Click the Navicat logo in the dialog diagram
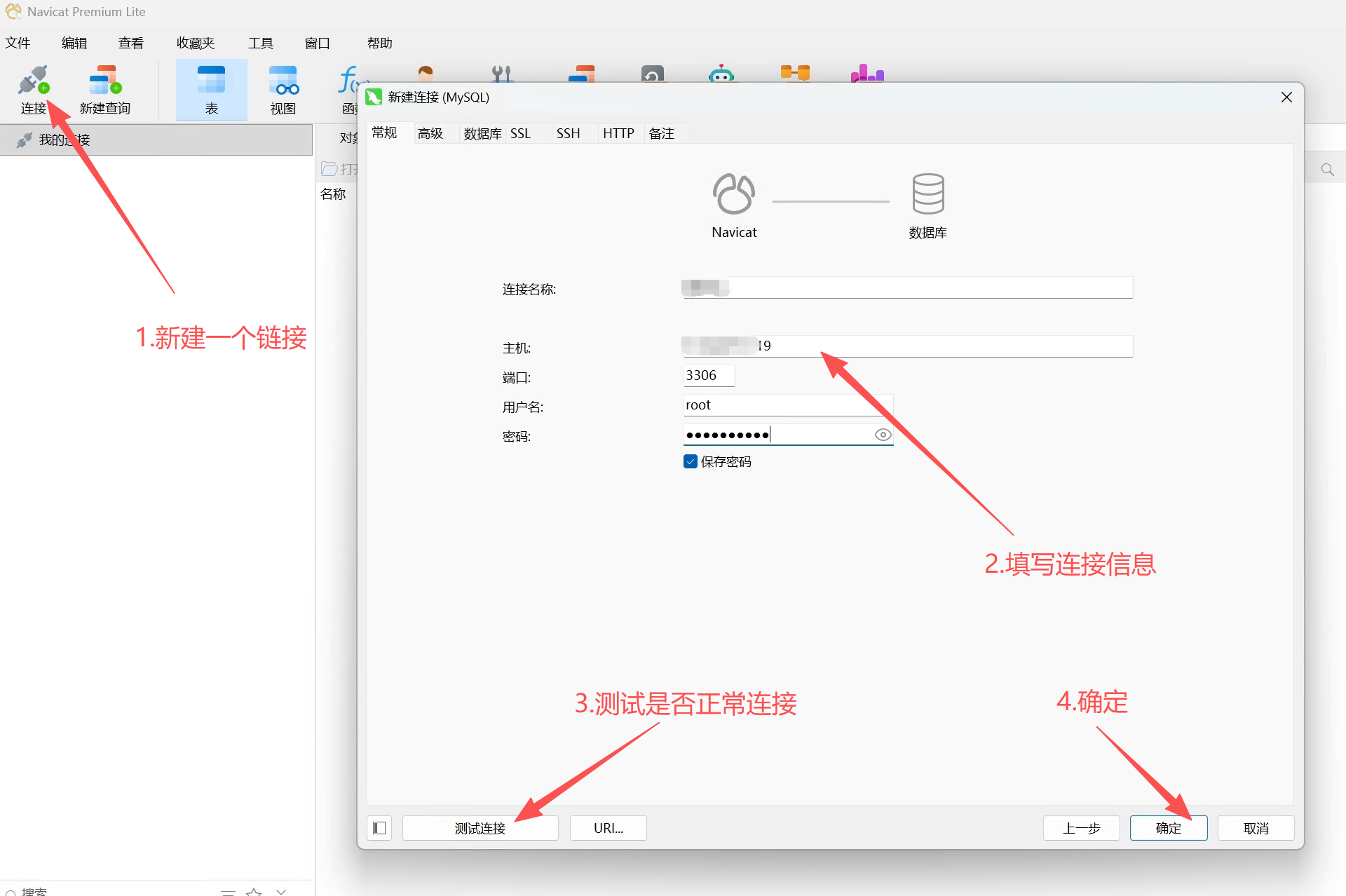 (734, 194)
